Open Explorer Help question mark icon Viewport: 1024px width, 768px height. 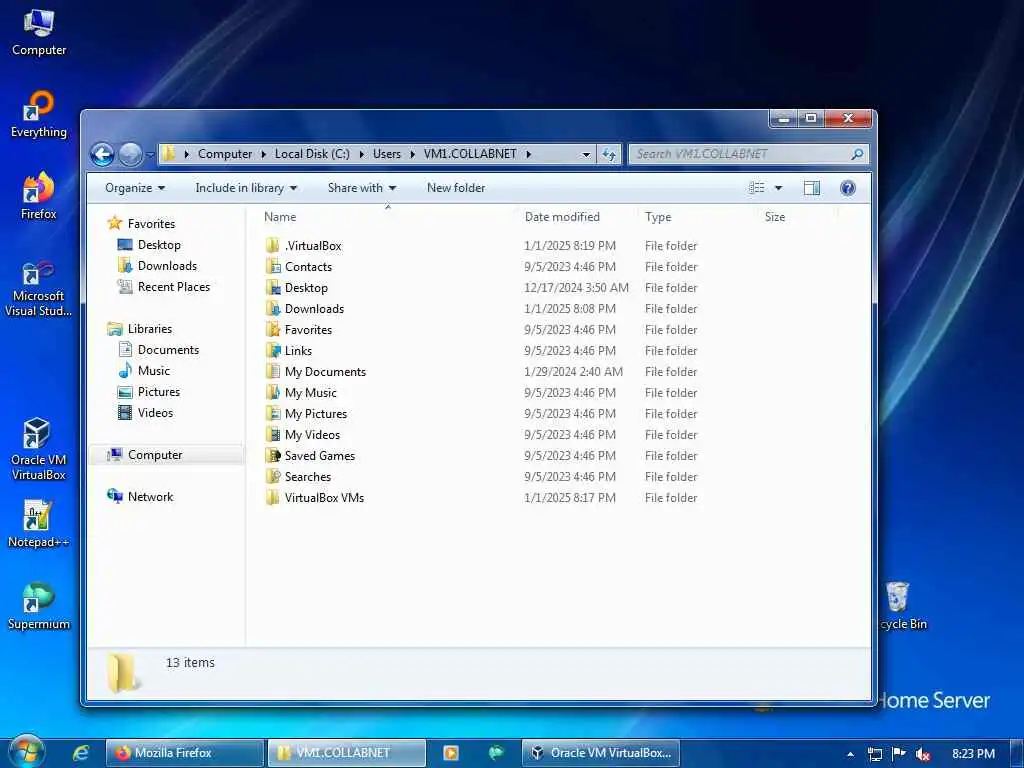click(x=848, y=188)
